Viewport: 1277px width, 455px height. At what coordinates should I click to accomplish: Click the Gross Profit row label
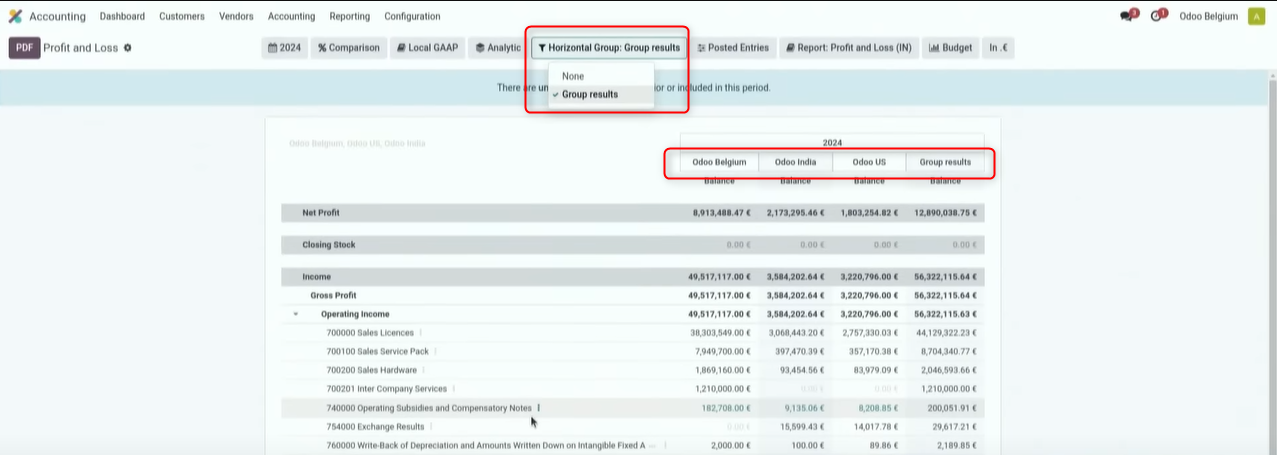tap(333, 295)
